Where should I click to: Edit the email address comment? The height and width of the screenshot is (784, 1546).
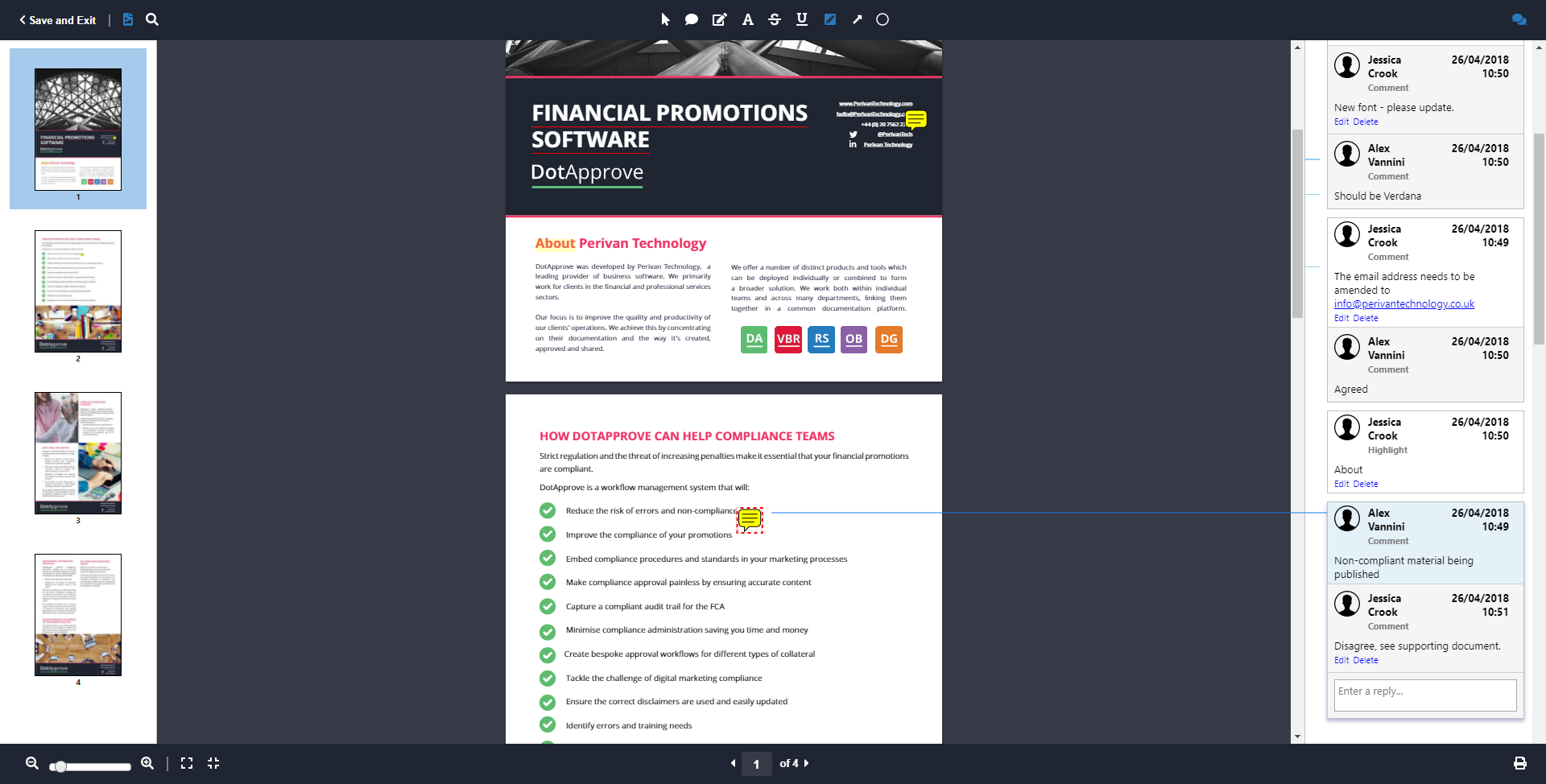click(x=1341, y=318)
